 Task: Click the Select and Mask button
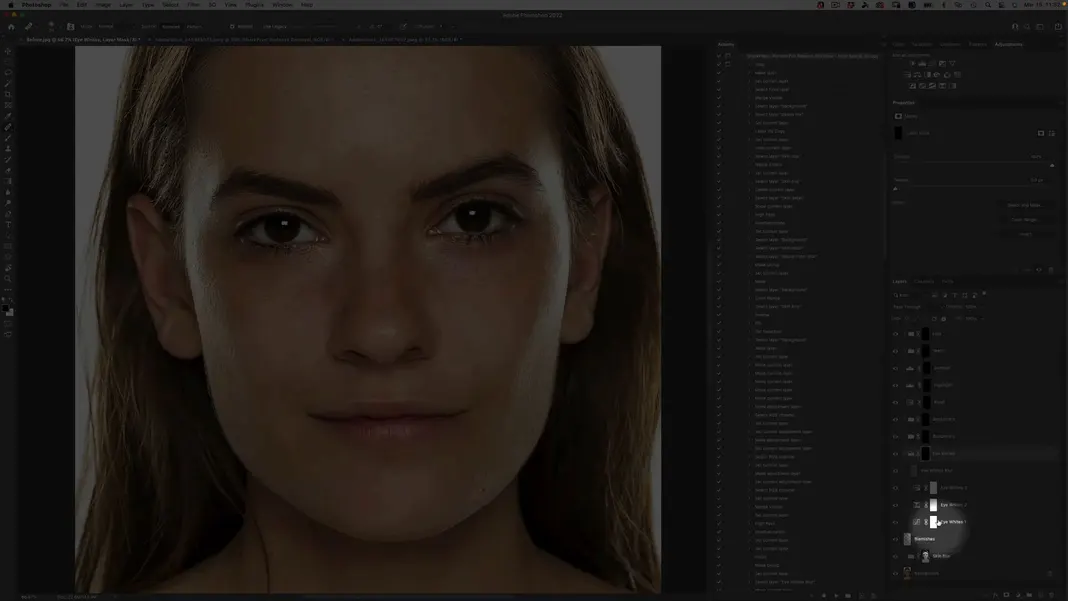click(1025, 205)
